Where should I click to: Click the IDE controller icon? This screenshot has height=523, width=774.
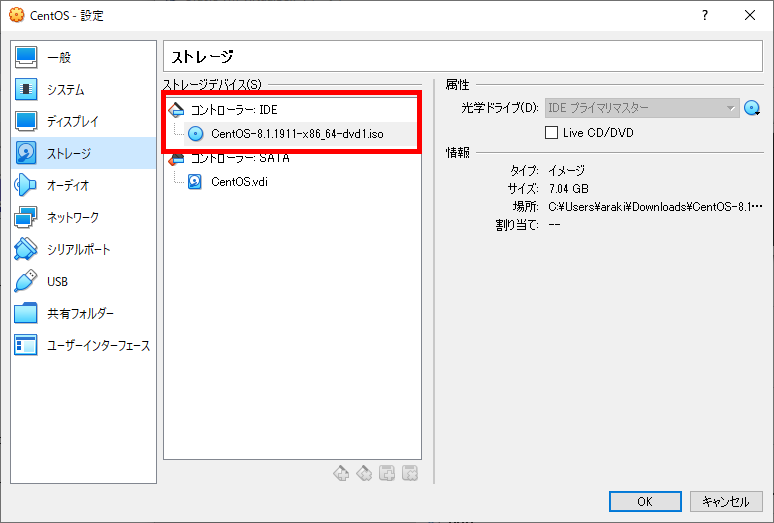[176, 110]
